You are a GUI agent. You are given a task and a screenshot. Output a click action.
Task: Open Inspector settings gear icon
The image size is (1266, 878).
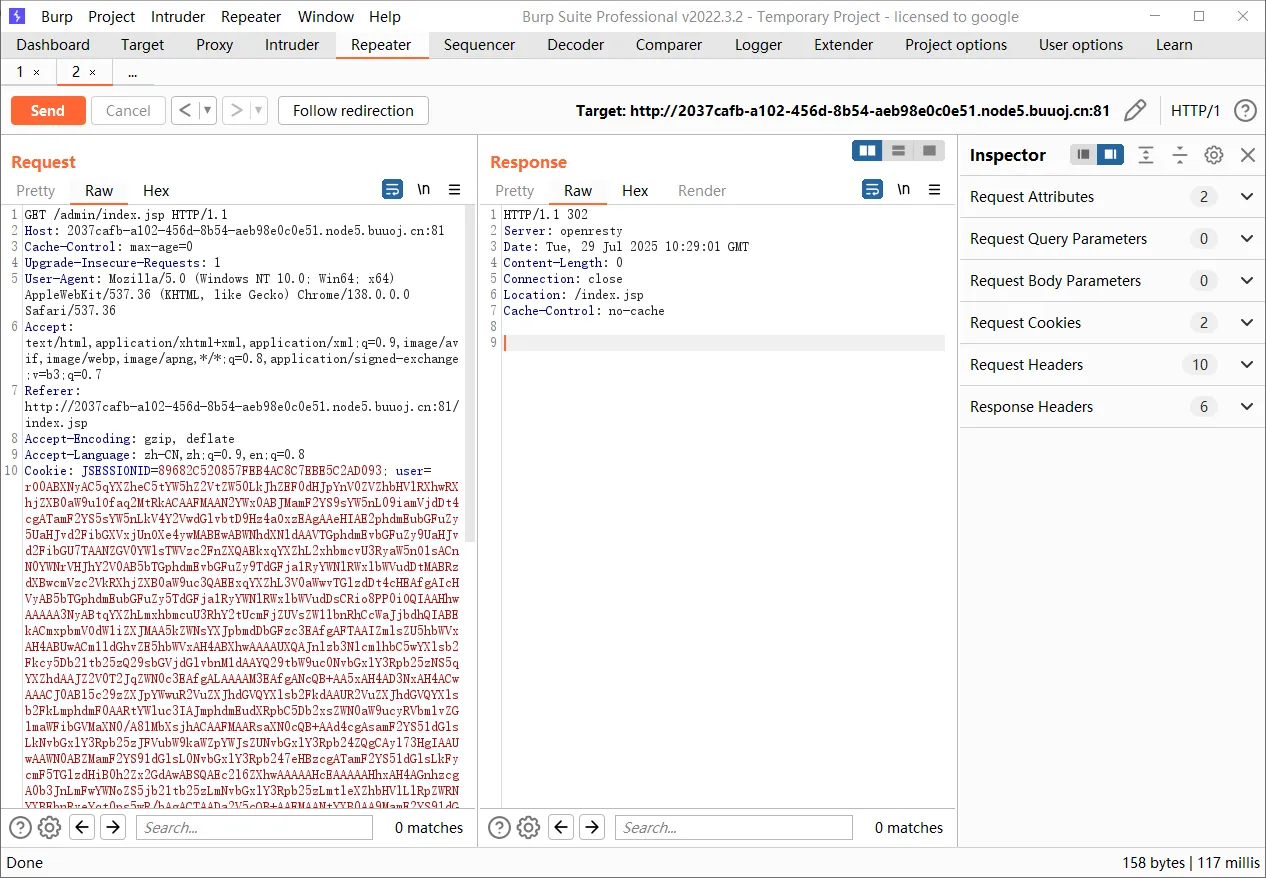[x=1213, y=155]
